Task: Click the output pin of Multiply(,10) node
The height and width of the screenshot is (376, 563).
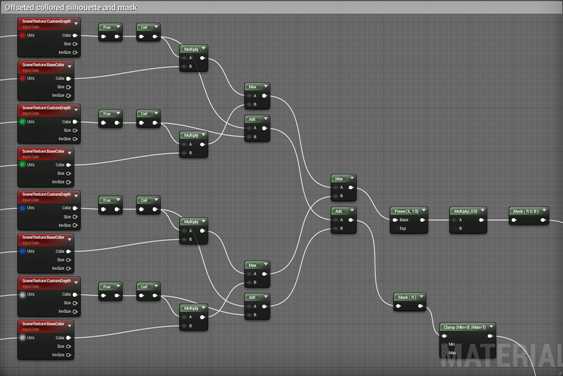Action: click(x=481, y=220)
